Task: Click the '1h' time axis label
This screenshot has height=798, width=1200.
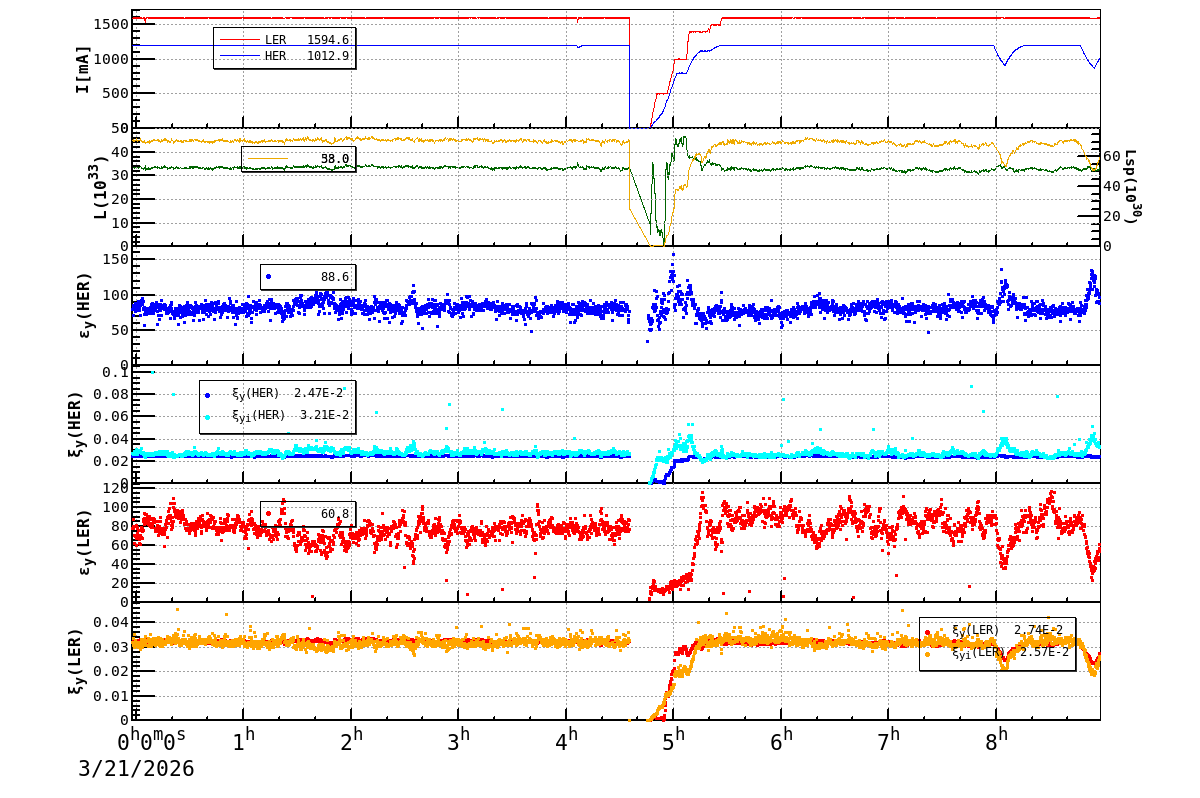Action: [x=243, y=741]
